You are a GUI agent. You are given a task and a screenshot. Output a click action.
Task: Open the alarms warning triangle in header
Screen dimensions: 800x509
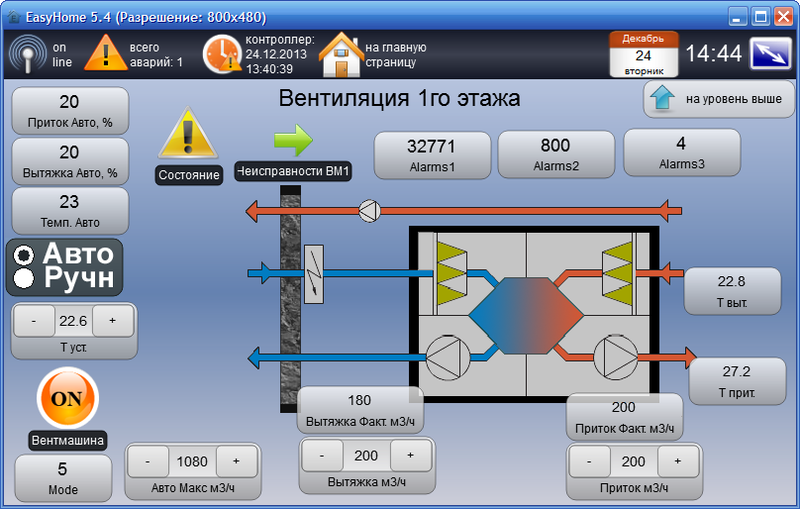(104, 54)
